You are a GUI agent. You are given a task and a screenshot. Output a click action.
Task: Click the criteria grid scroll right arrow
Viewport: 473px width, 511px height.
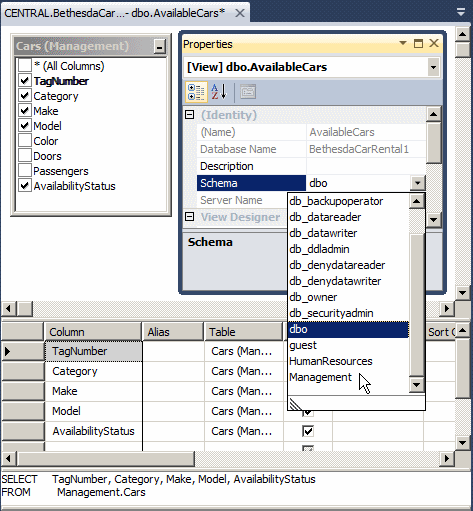447,459
